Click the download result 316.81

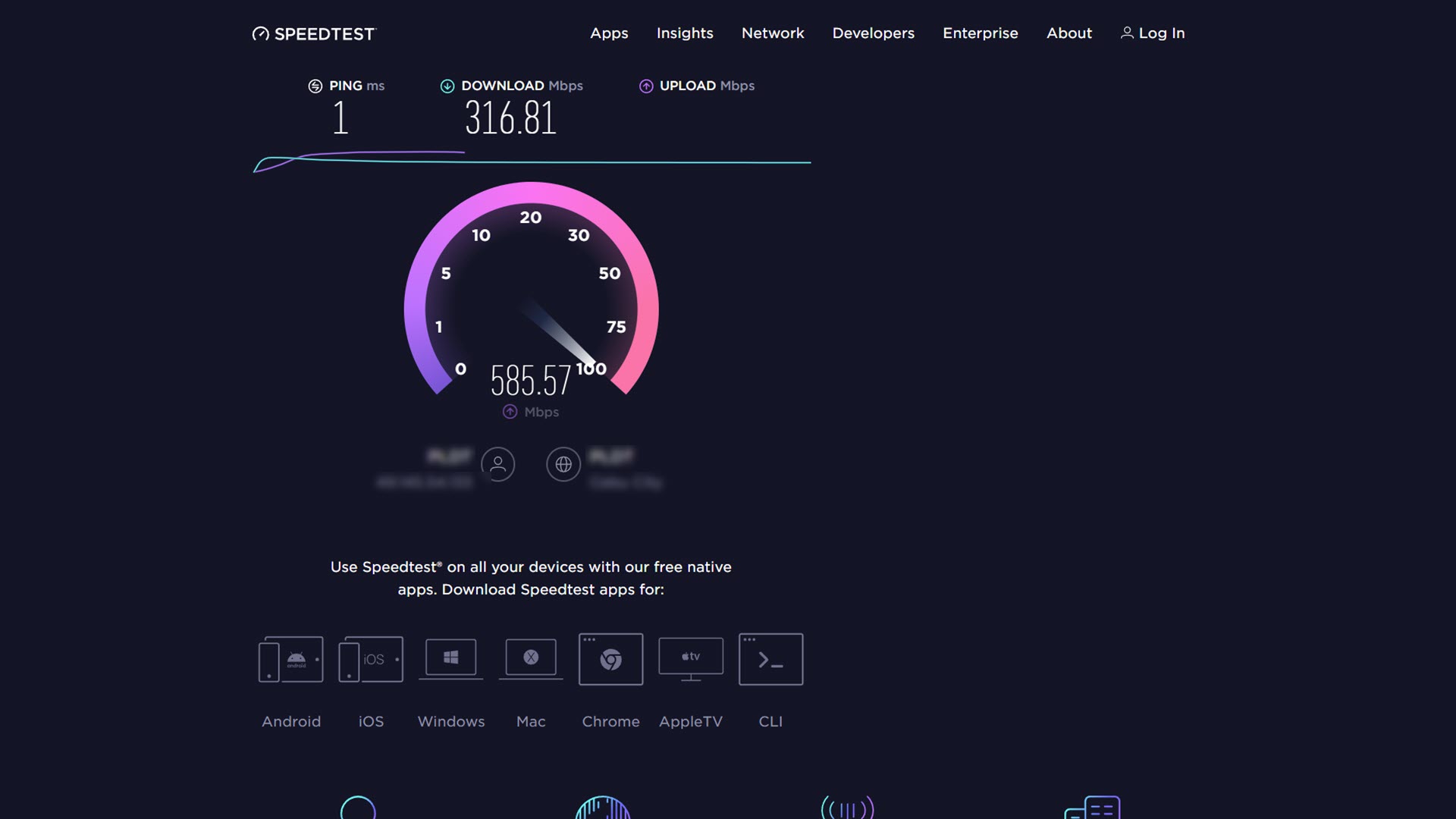(510, 118)
